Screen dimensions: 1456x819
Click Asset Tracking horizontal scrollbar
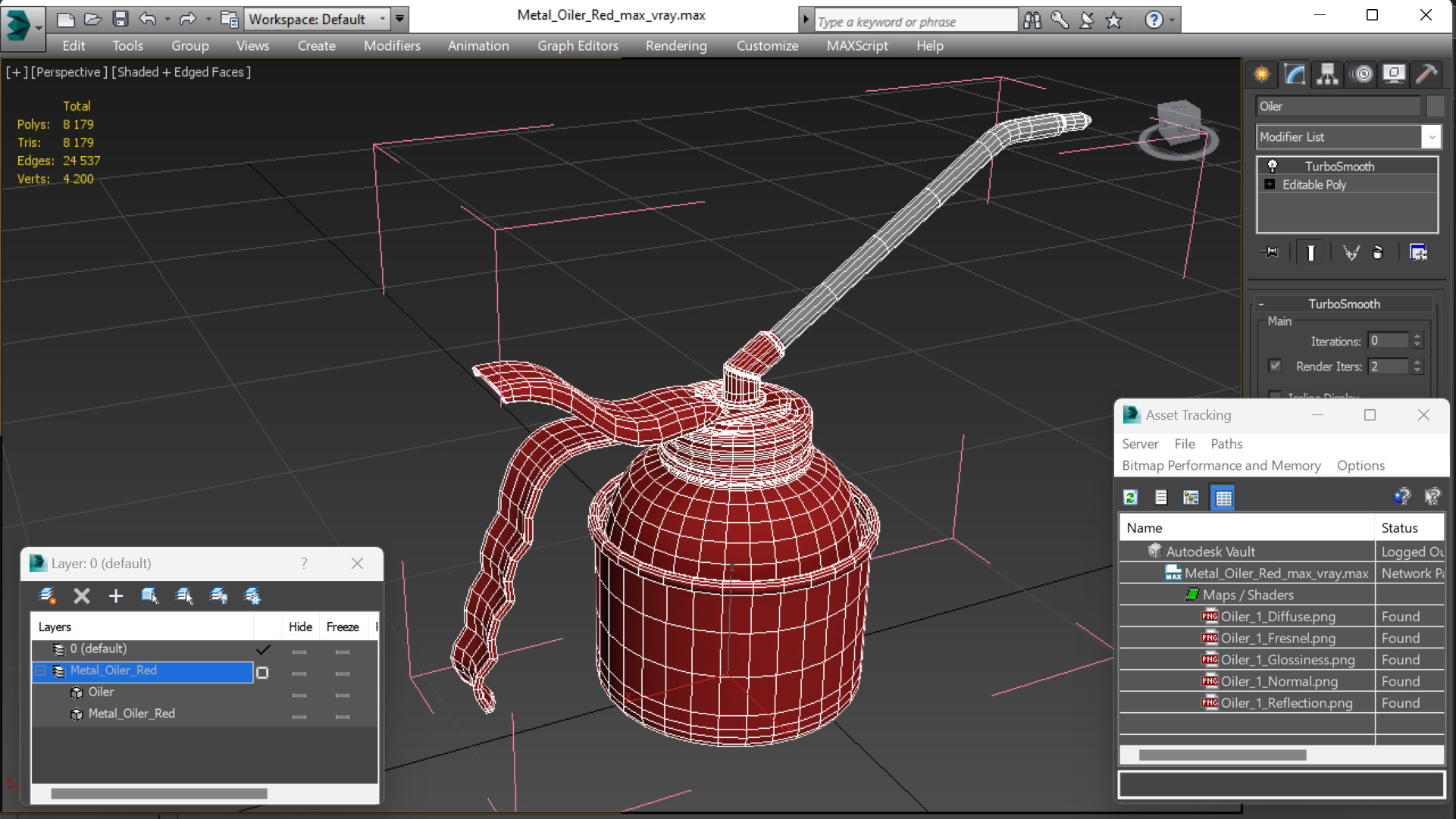coord(1223,755)
